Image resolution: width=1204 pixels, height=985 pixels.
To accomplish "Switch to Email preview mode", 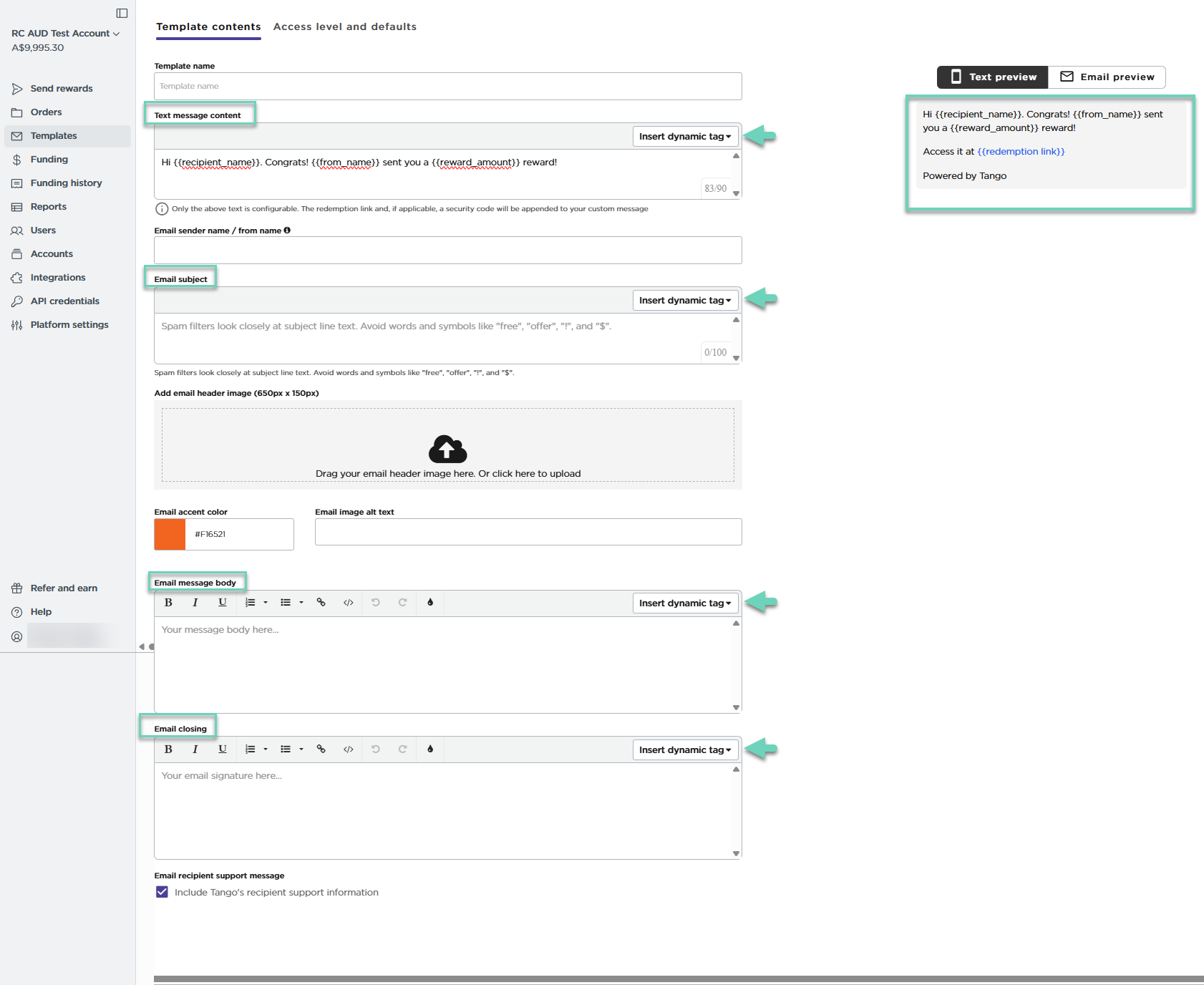I will [1107, 77].
